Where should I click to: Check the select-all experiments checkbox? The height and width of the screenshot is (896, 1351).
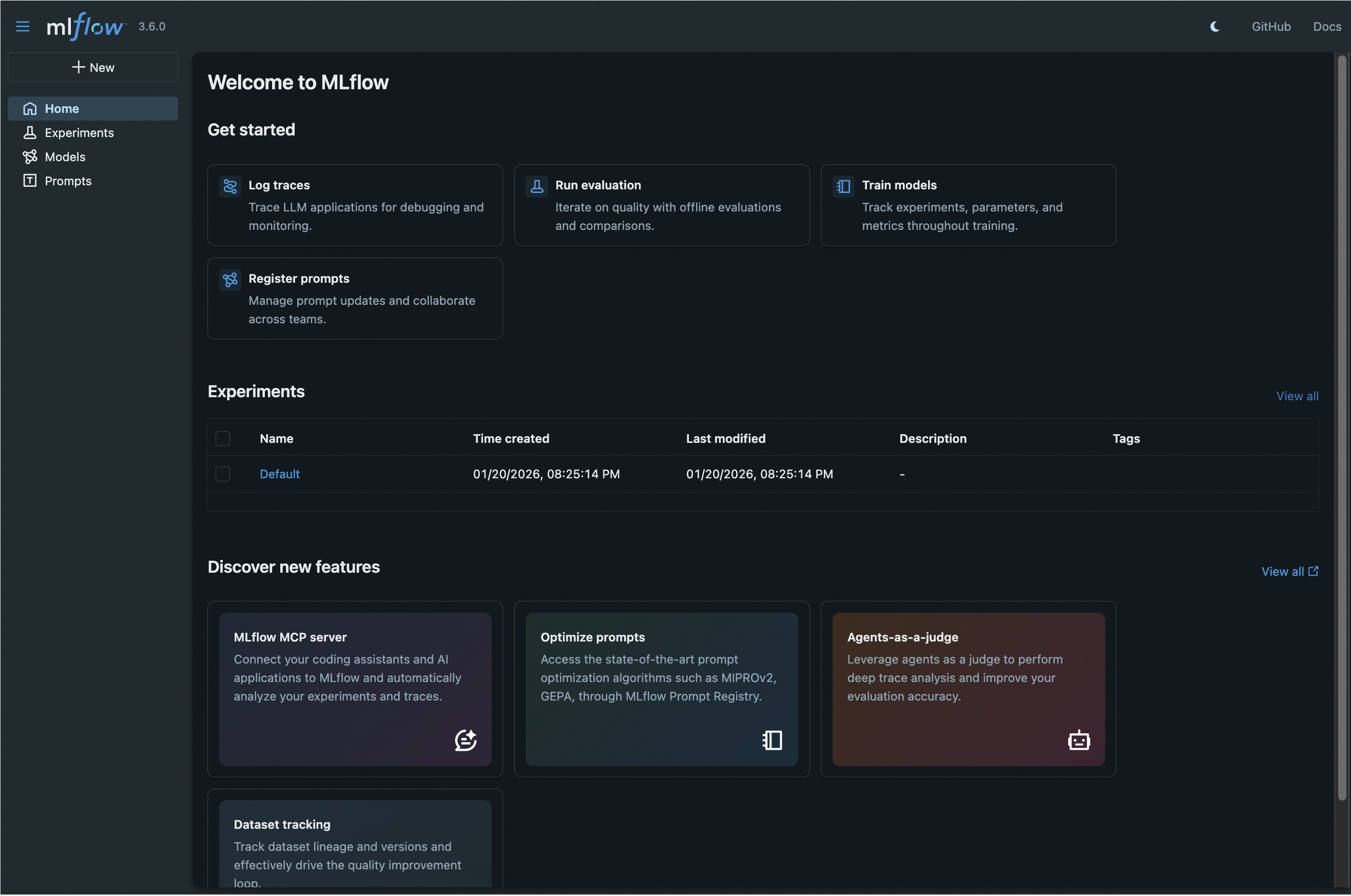pos(222,438)
